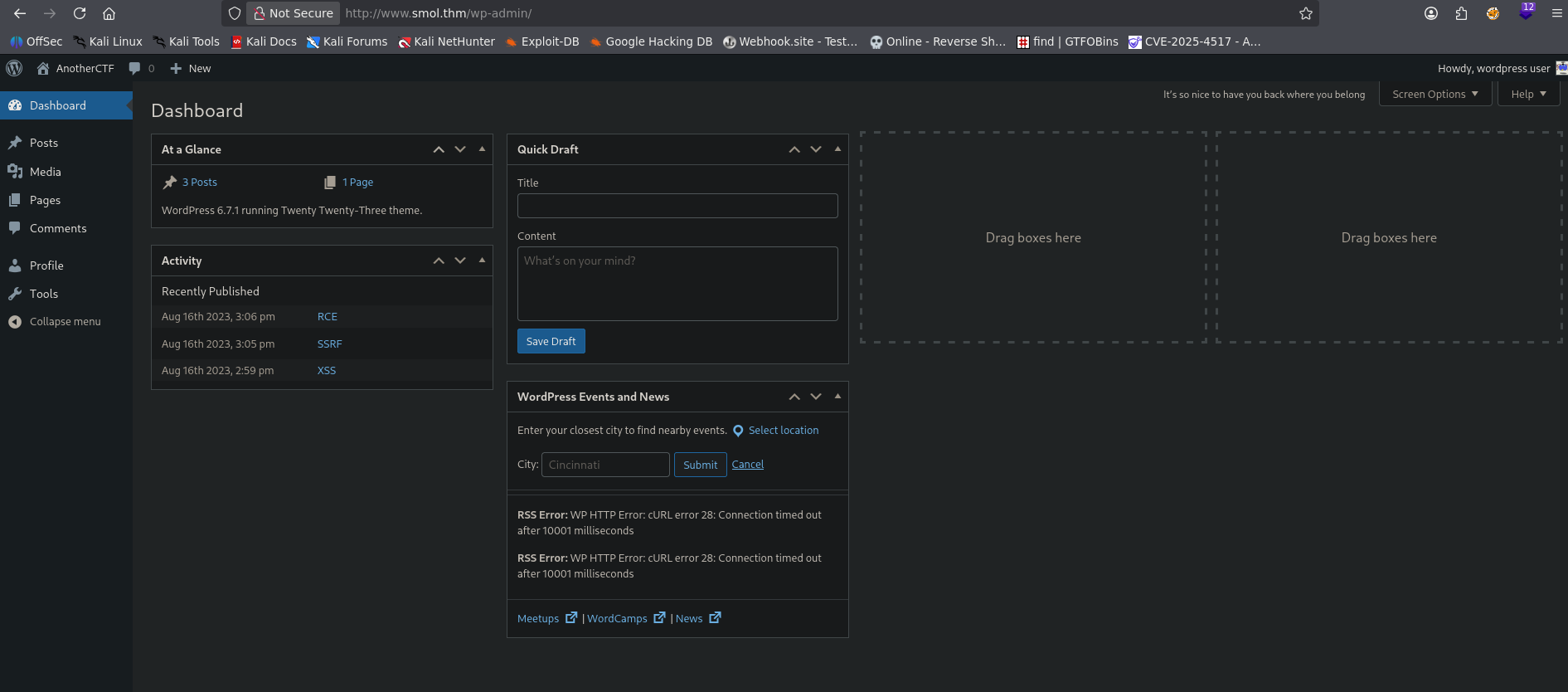1568x692 pixels.
Task: Click the Select location pin icon
Action: point(738,431)
